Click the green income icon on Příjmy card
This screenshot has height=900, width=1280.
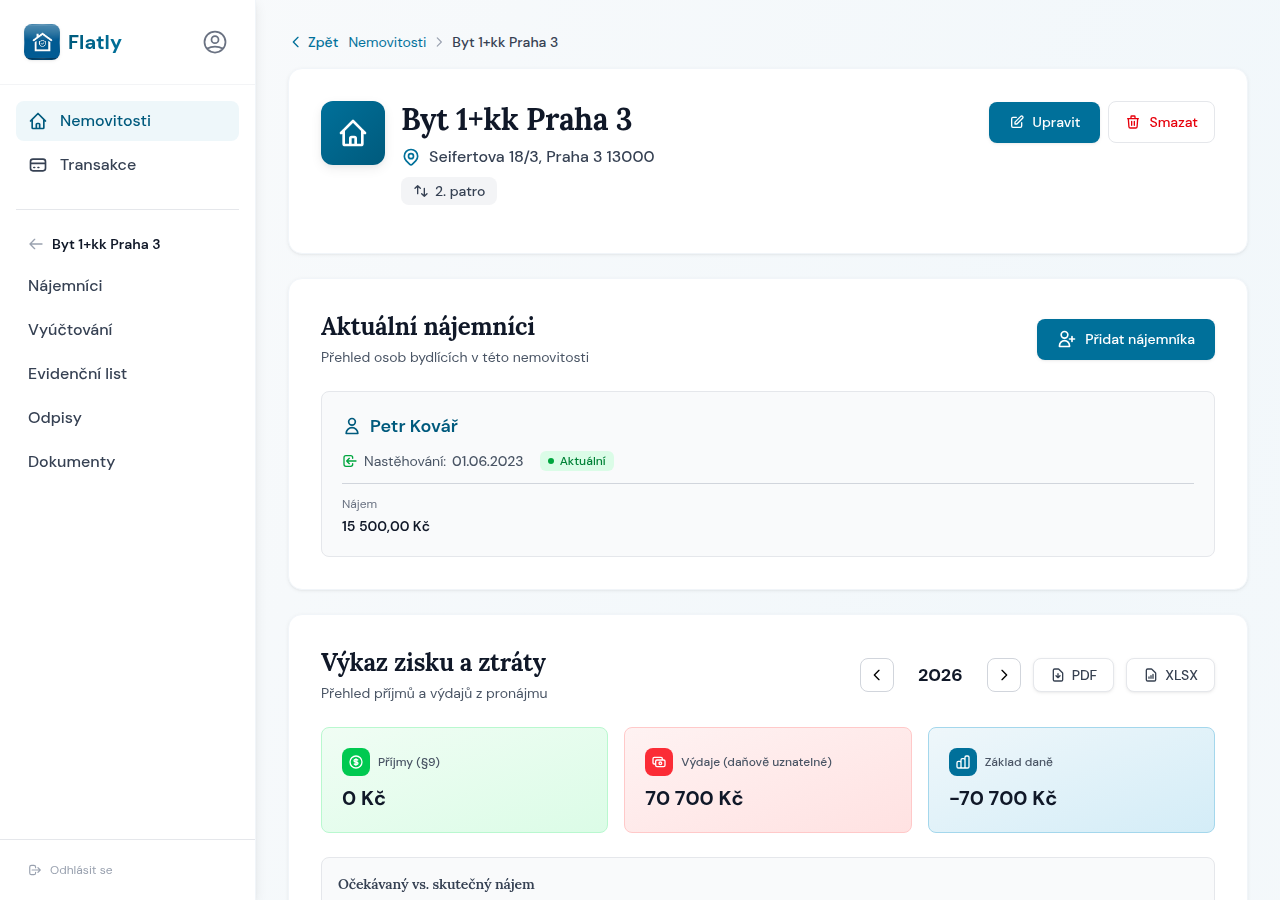356,762
